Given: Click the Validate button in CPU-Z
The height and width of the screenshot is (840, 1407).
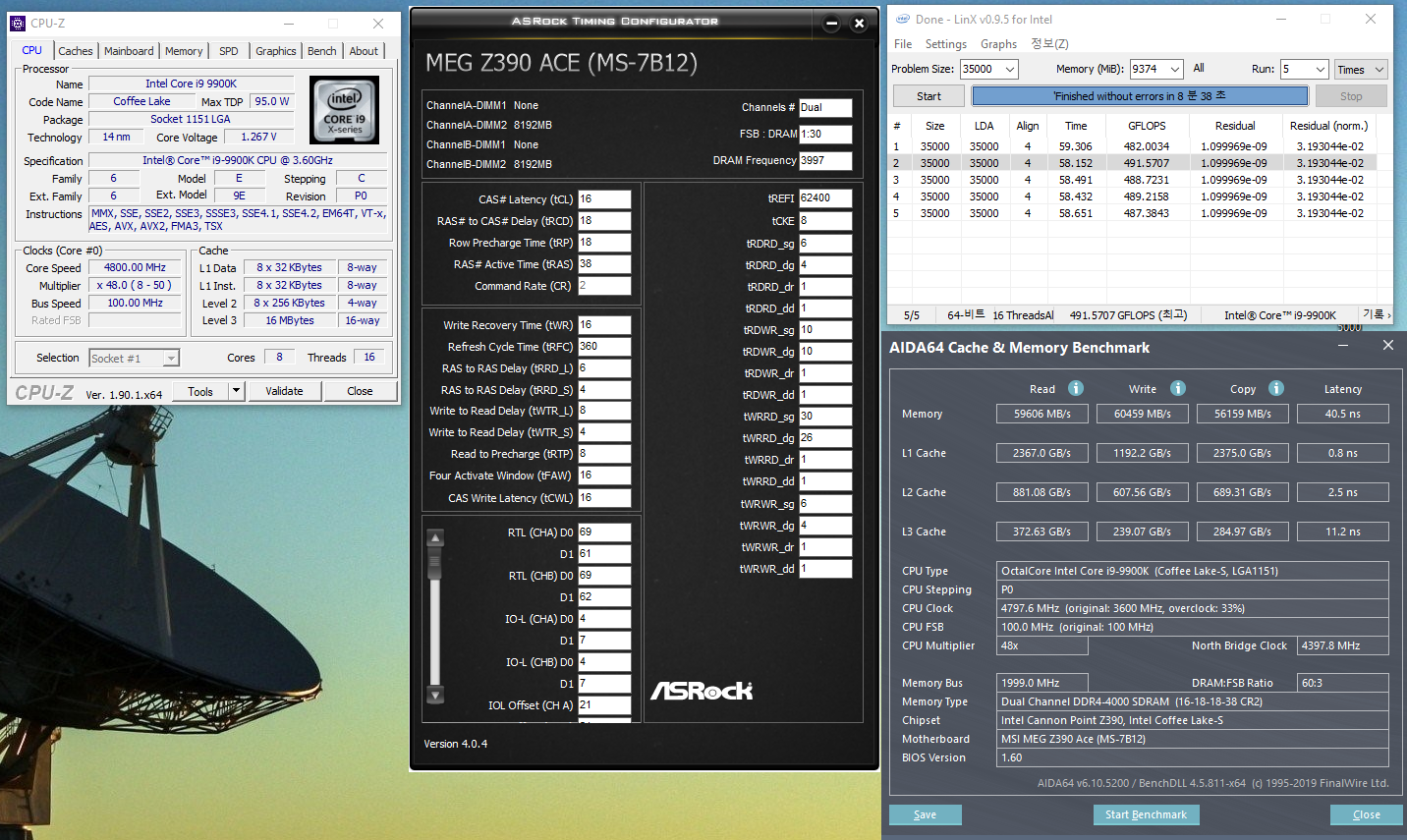Looking at the screenshot, I should tap(284, 391).
